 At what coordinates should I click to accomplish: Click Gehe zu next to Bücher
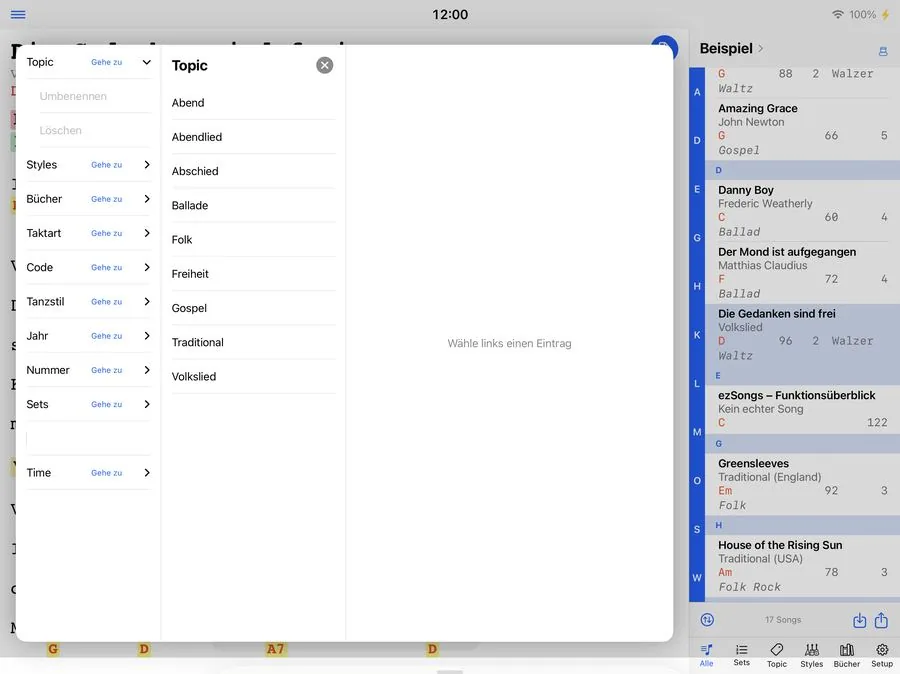coord(106,199)
